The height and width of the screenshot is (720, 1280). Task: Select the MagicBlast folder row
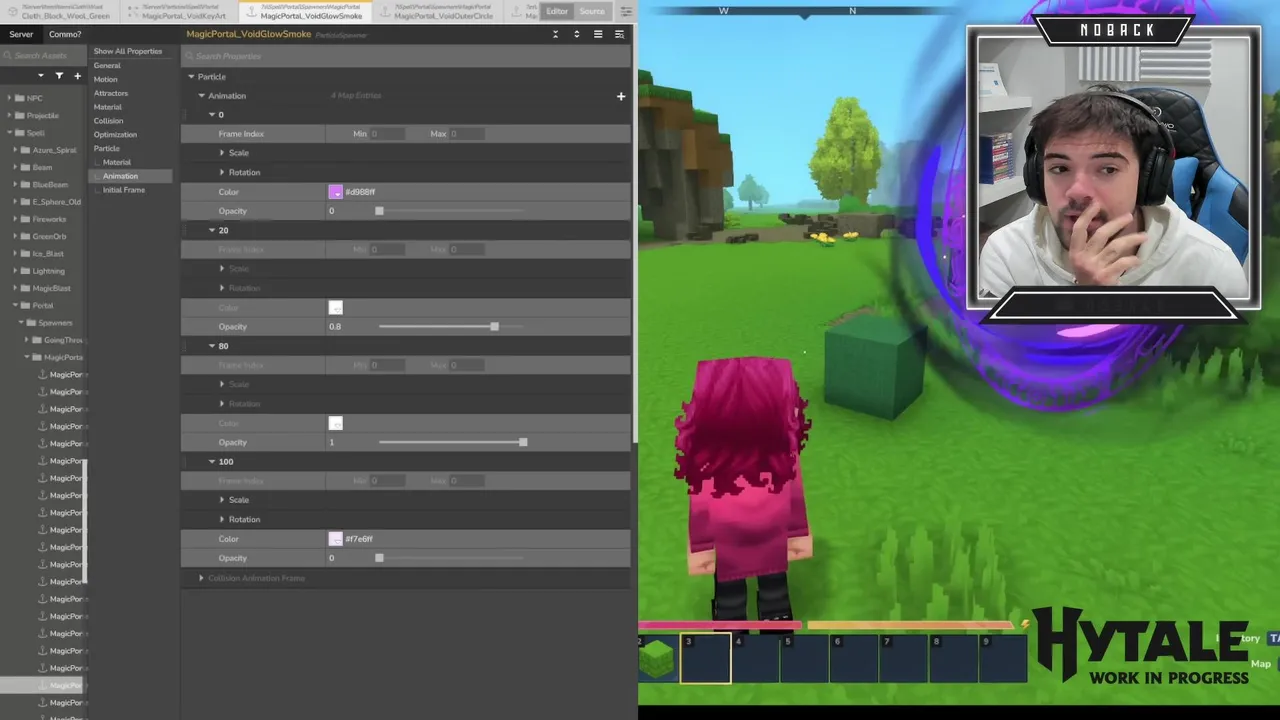pos(44,288)
